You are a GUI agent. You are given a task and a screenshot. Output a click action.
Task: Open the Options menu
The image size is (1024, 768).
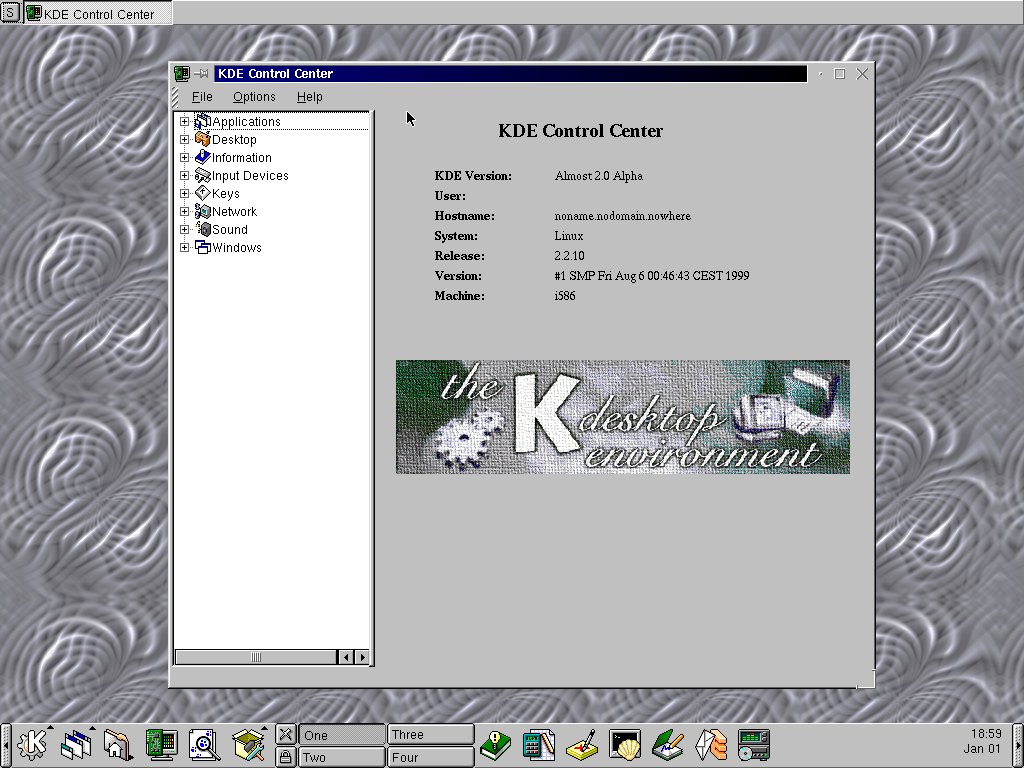click(x=253, y=96)
